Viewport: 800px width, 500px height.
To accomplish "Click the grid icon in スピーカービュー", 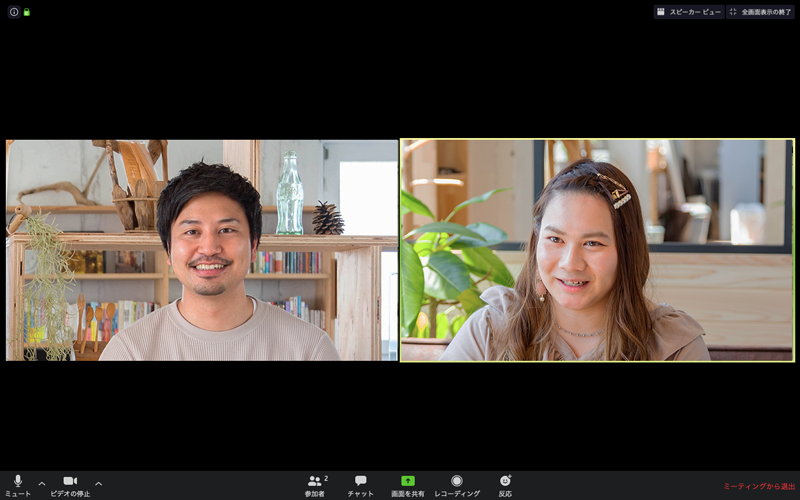I will [x=661, y=12].
